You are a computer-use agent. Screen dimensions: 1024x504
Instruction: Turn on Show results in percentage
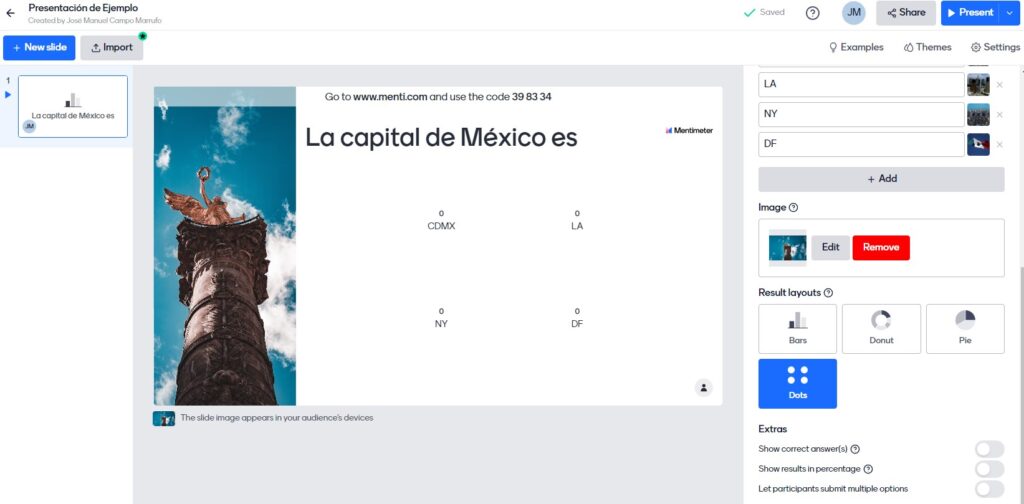(988, 469)
